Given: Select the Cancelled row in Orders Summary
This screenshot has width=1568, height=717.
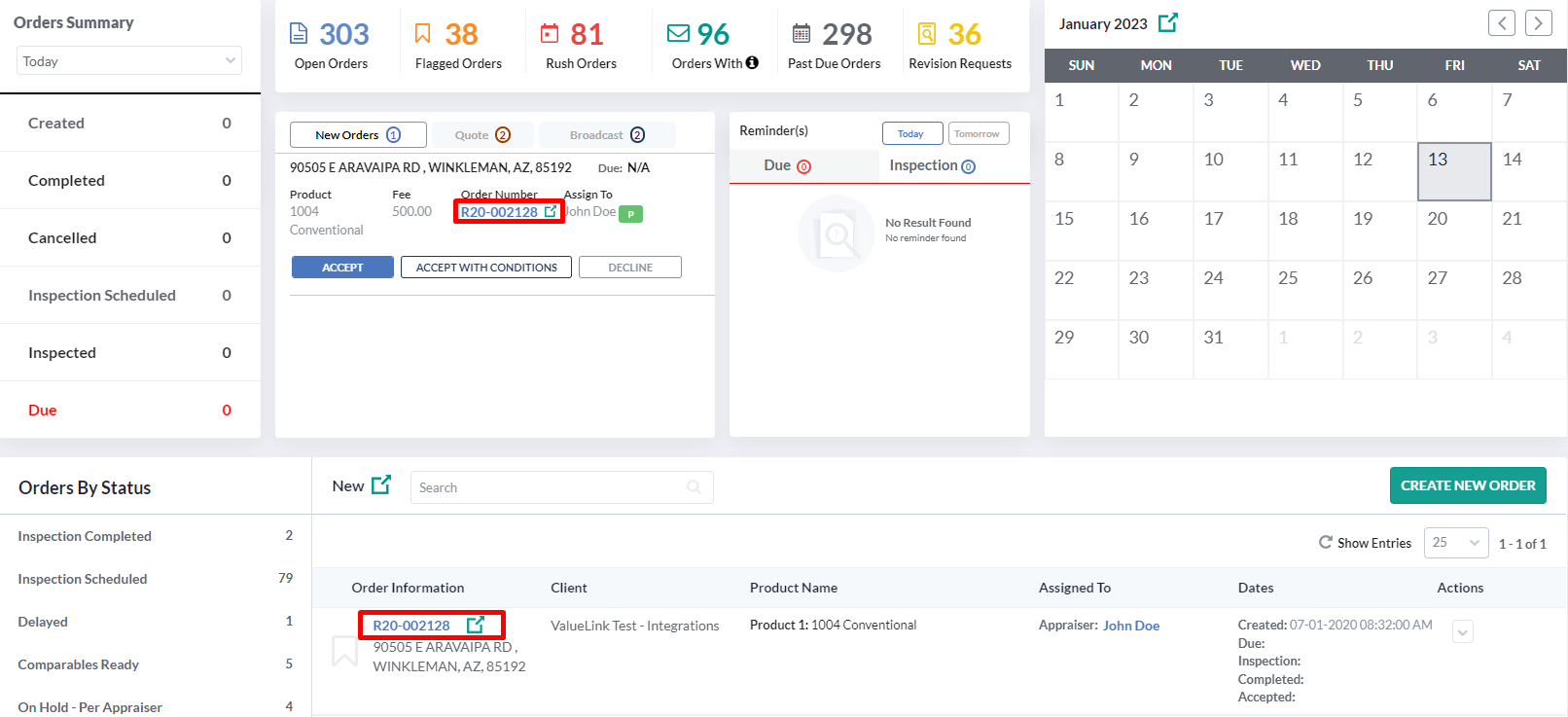Looking at the screenshot, I should (x=130, y=238).
